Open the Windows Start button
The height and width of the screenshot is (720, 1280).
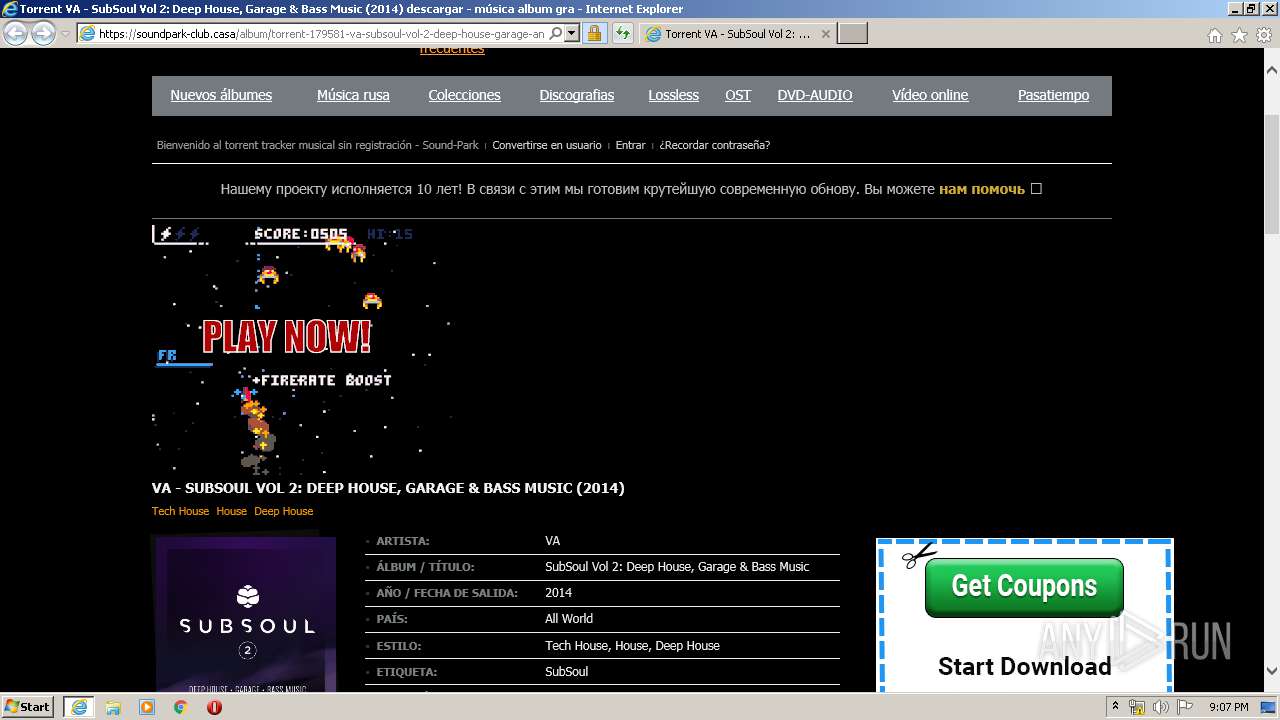[x=28, y=707]
